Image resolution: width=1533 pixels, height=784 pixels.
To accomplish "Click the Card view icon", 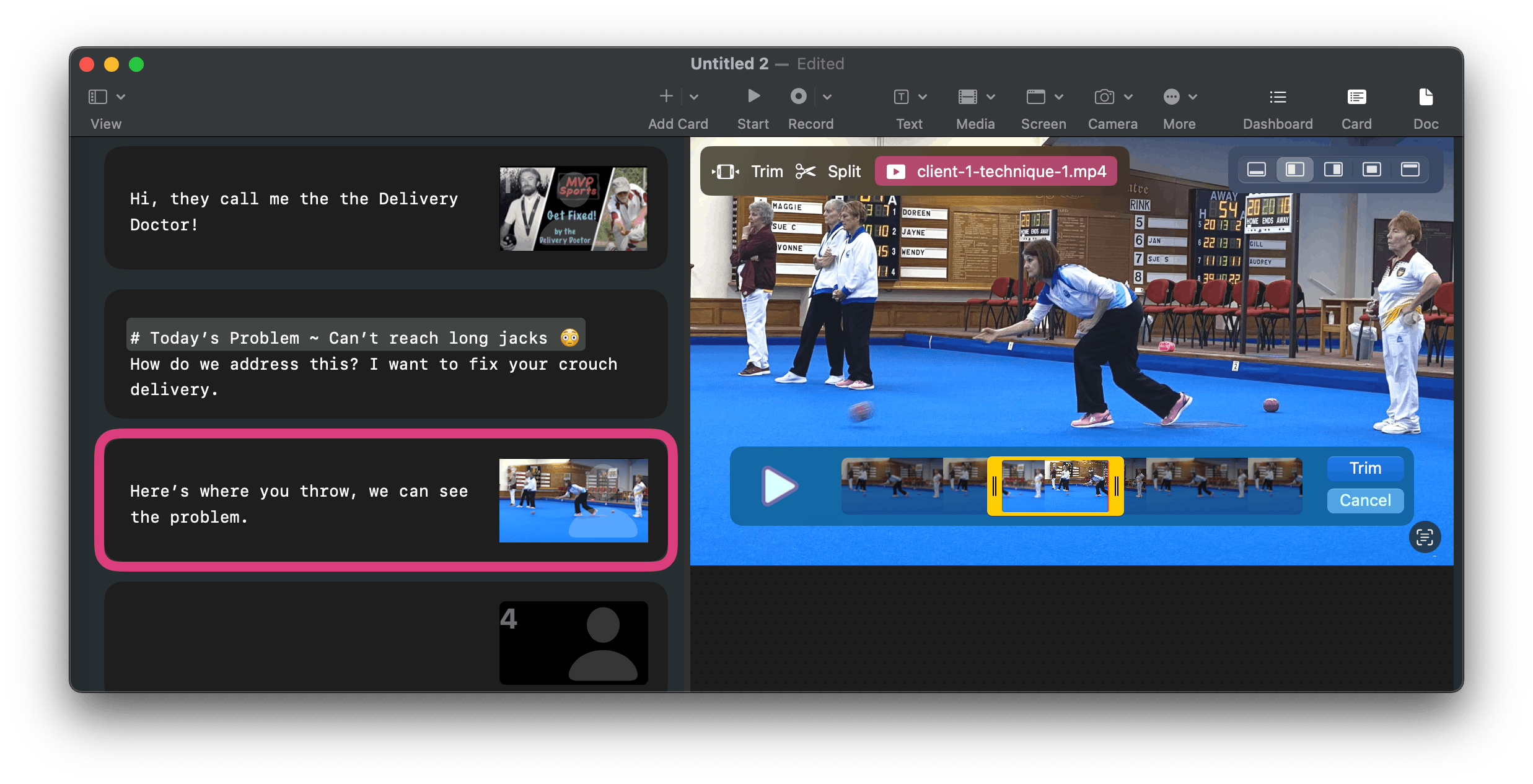I will click(x=1357, y=97).
